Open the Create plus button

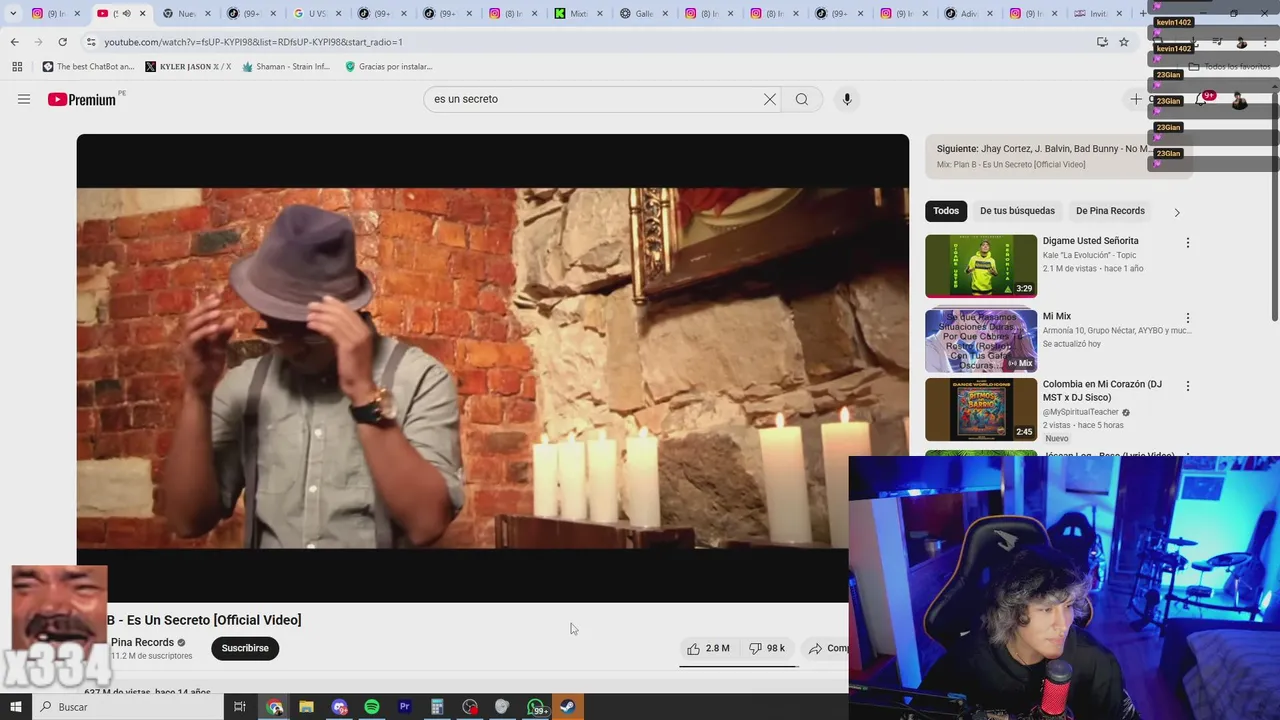tap(1136, 99)
